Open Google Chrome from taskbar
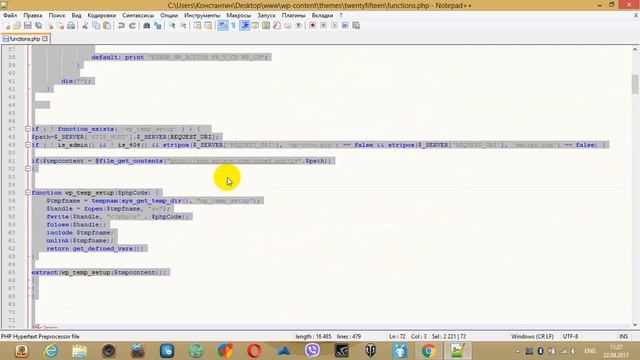Screen dimensions: 640x360 pos(429,351)
